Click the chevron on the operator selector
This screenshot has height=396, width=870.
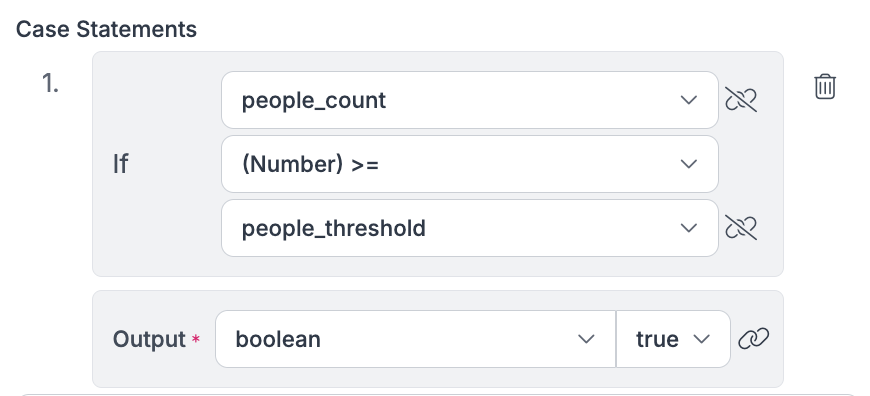689,164
